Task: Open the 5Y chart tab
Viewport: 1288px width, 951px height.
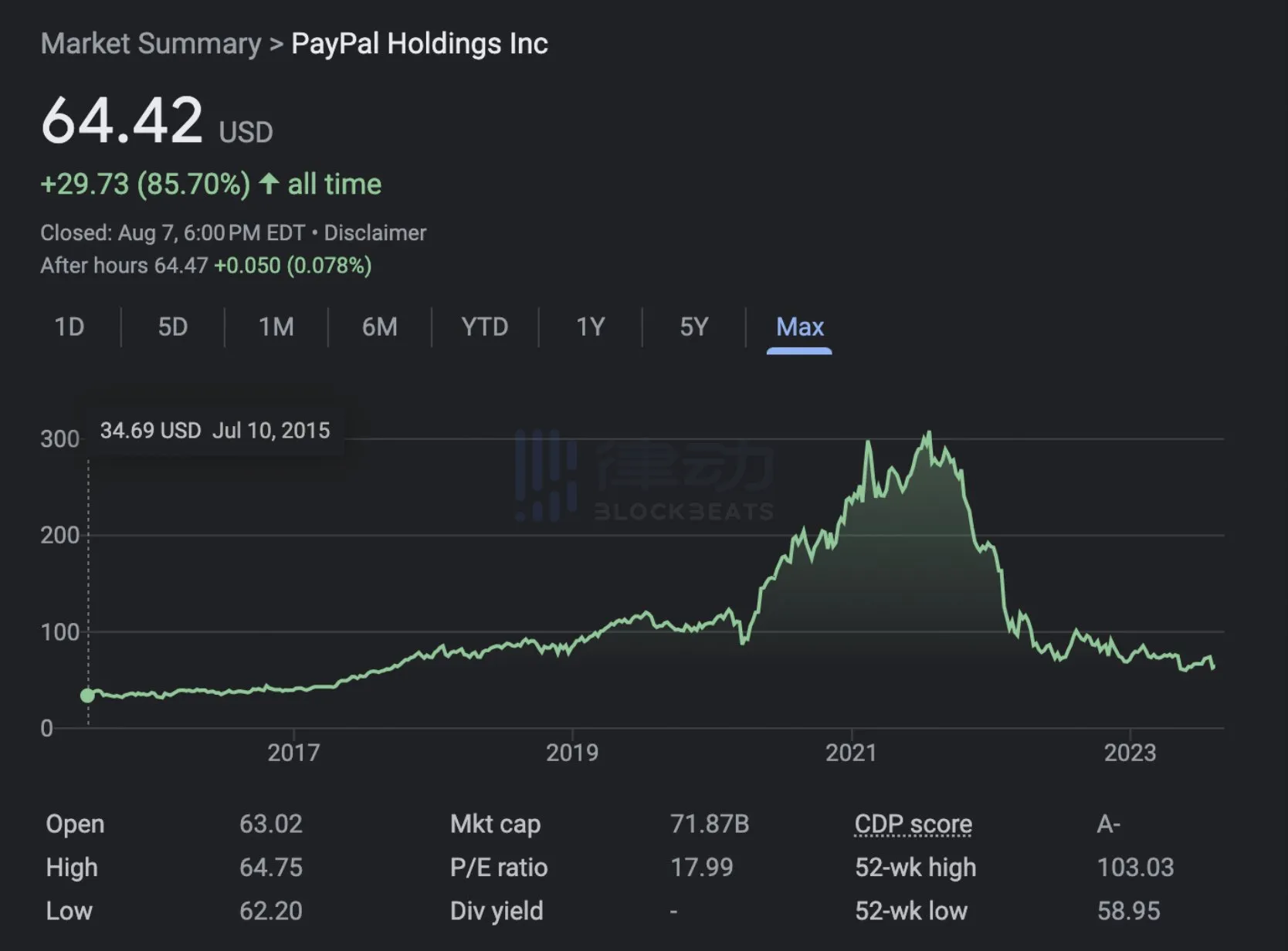Action: coord(693,327)
